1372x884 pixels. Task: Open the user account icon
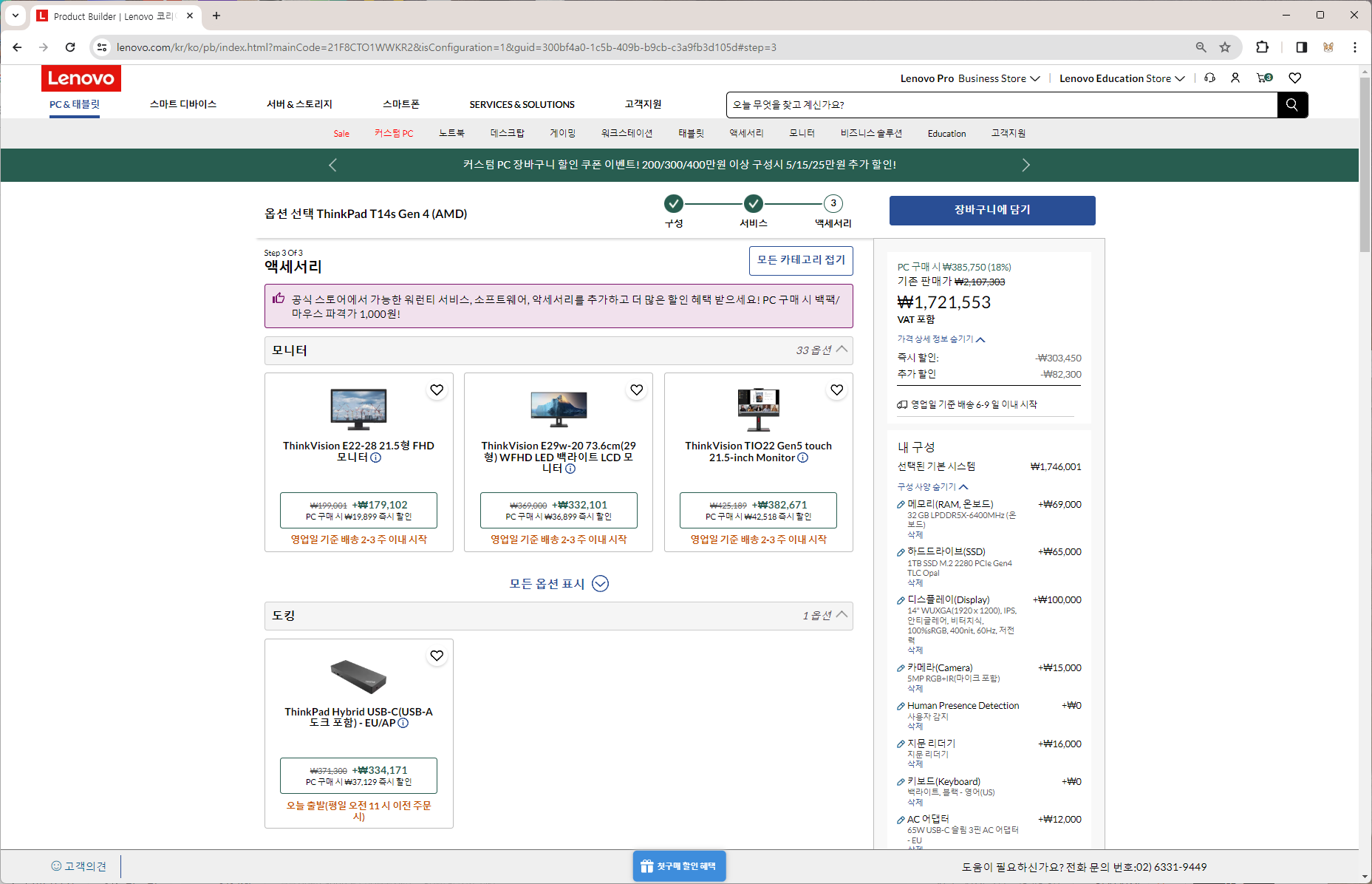pyautogui.click(x=1235, y=78)
